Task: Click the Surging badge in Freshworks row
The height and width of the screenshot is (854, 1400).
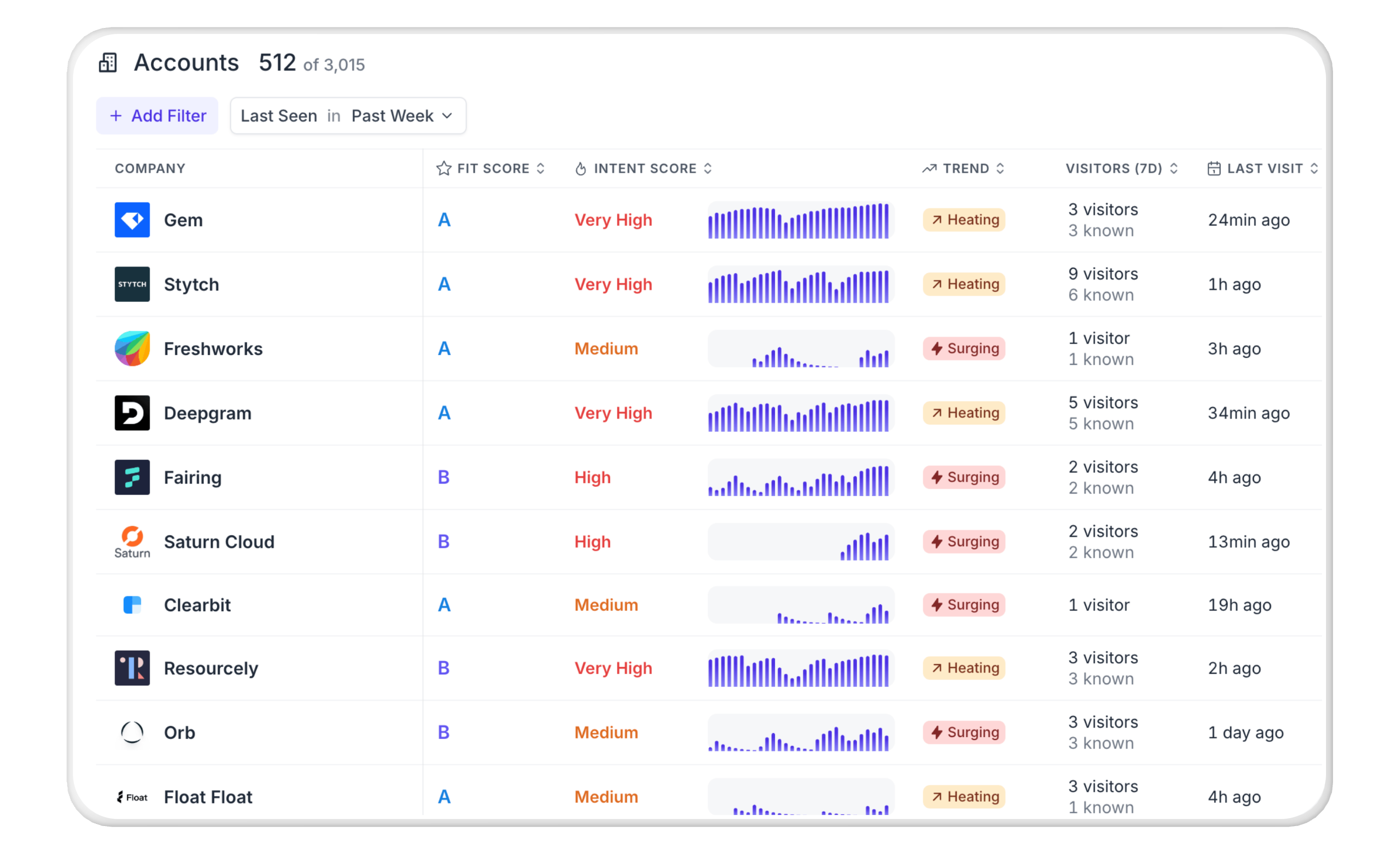Action: tap(964, 348)
